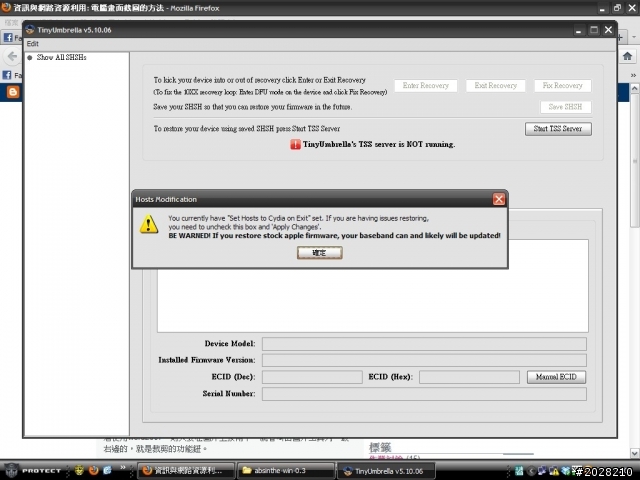
Task: Click Firefox page scrollbar down arrow
Action: (634, 453)
